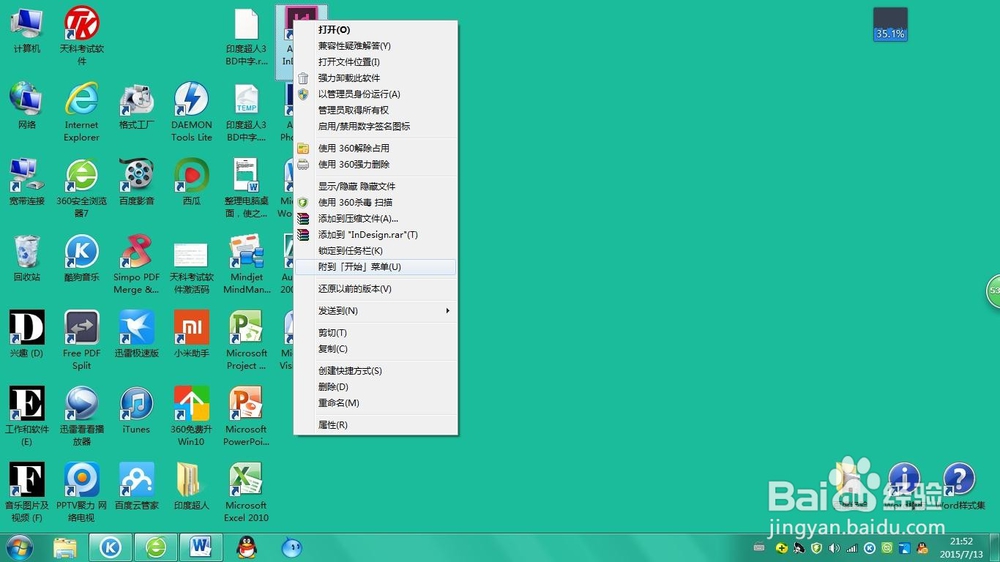Open the Windows Start menu
The height and width of the screenshot is (562, 1000).
pos(19,547)
